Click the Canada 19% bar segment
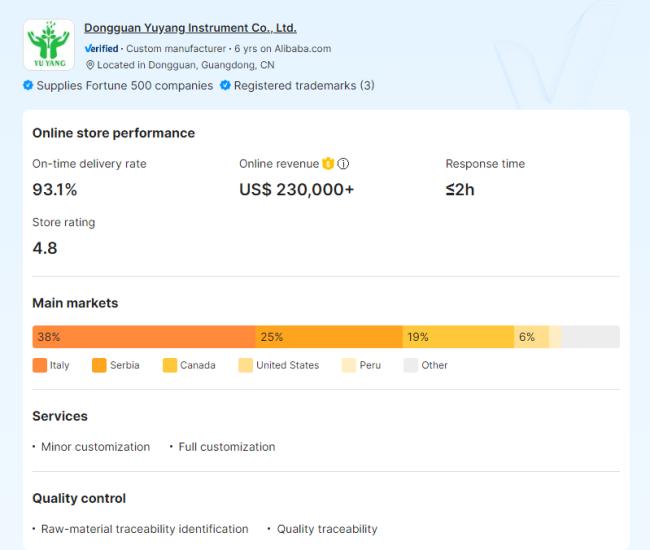Image resolution: width=650 pixels, height=550 pixels. pos(458,337)
